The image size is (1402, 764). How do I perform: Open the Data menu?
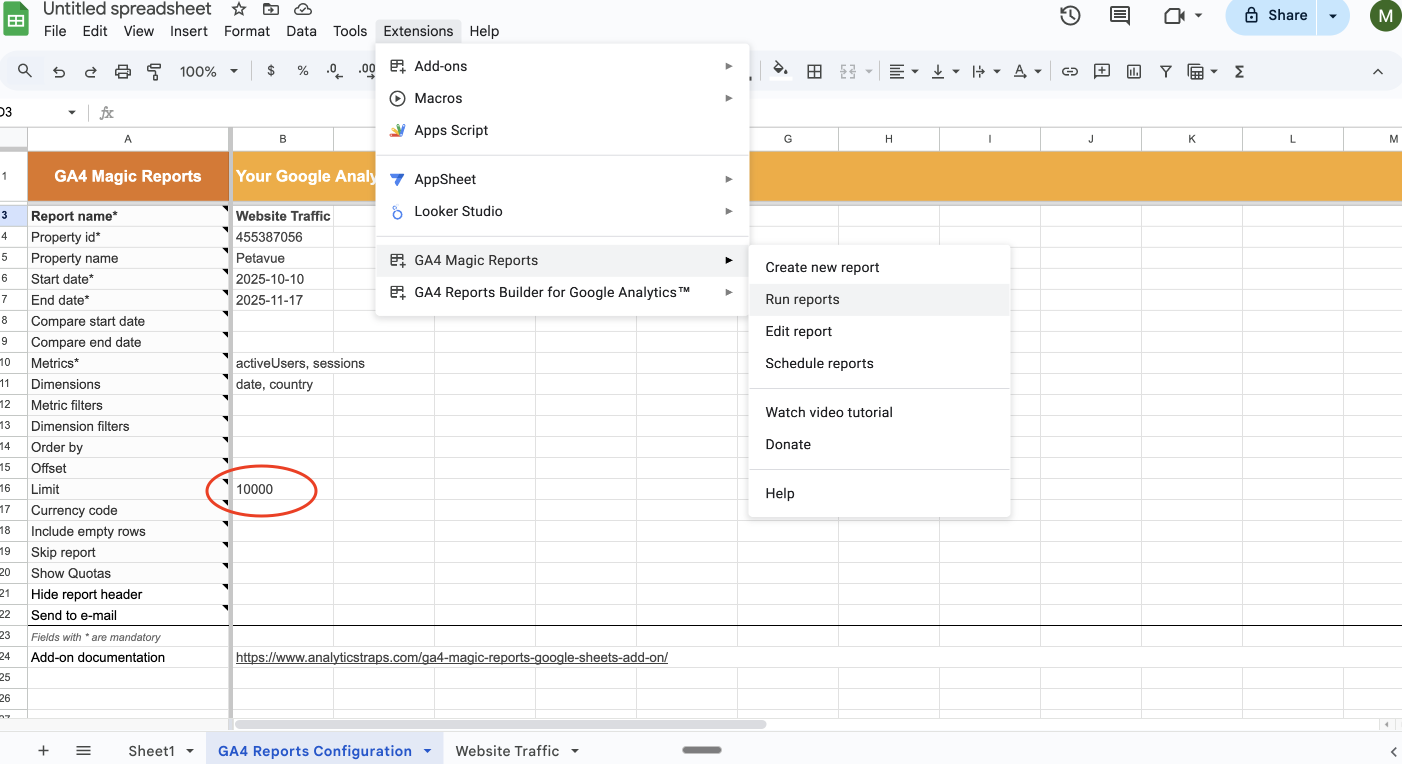[301, 31]
